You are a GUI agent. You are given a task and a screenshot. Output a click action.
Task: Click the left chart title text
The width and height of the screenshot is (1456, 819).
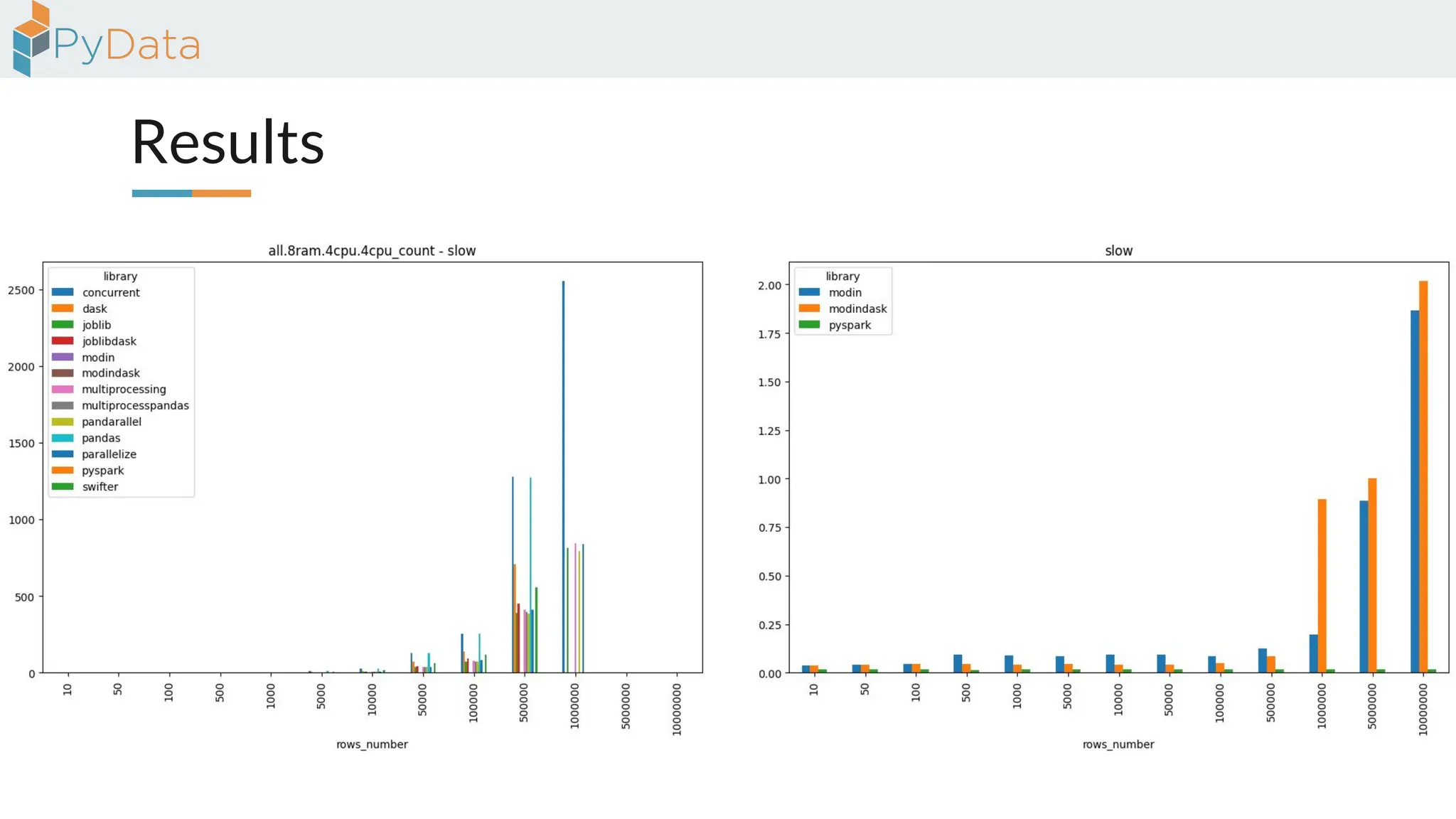(372, 251)
